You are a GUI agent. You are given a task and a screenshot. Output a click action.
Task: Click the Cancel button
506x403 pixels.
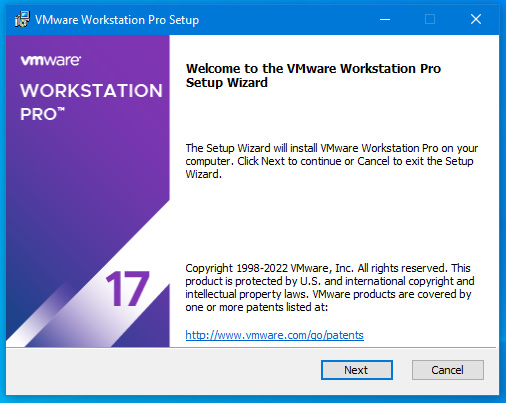click(x=448, y=370)
